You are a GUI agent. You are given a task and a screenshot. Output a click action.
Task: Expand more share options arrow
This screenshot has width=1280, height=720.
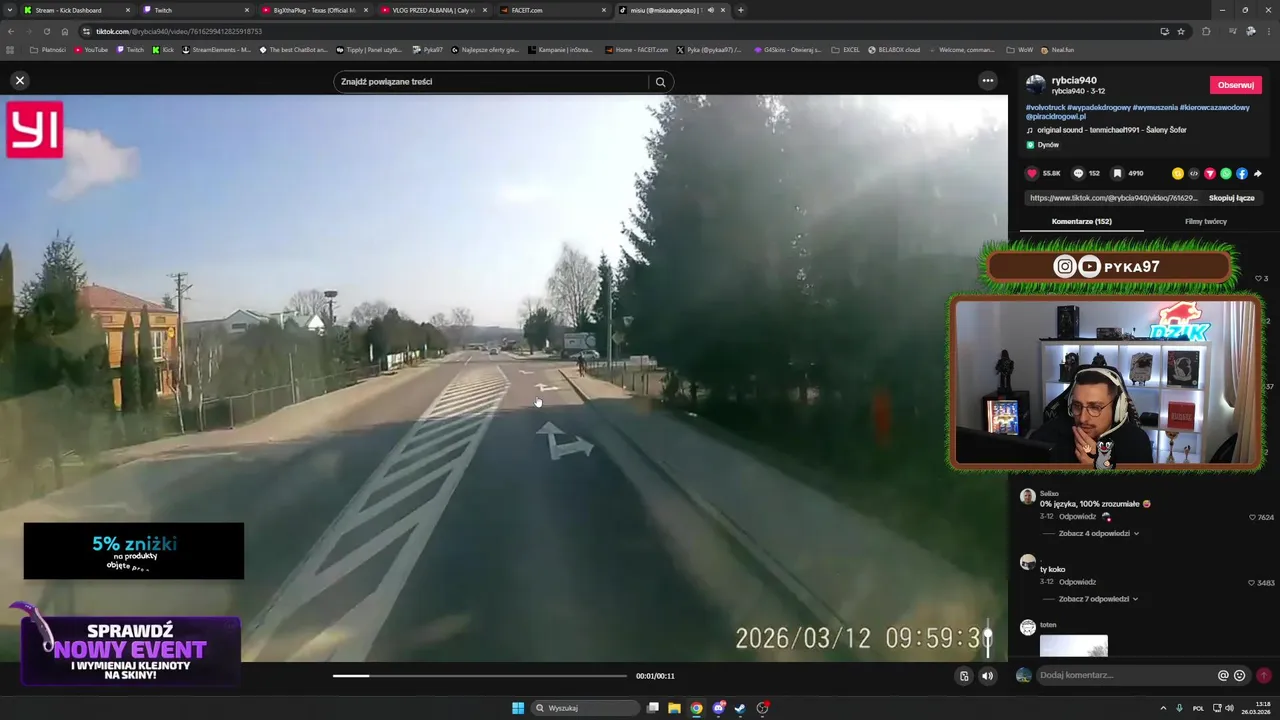click(1258, 173)
